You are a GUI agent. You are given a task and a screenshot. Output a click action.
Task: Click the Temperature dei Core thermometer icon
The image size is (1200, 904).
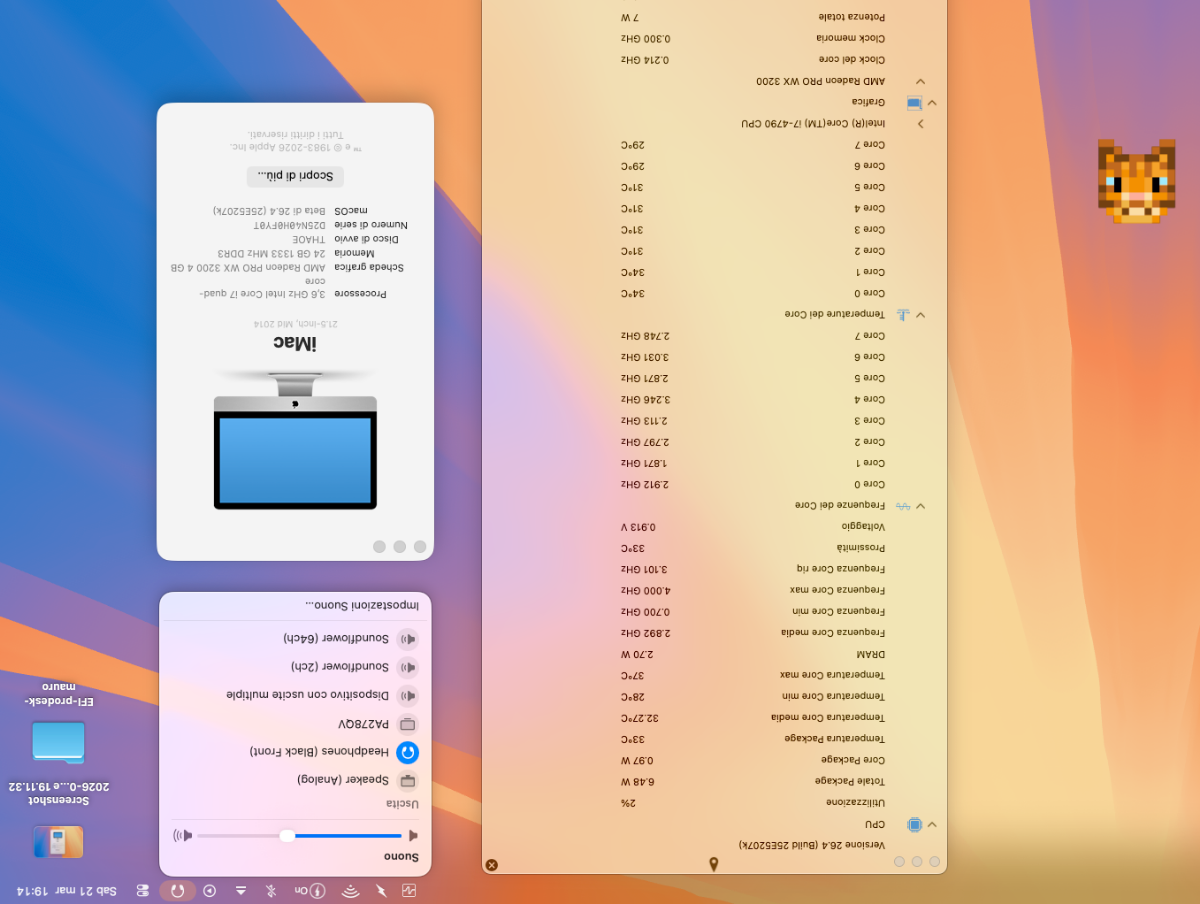[x=903, y=314]
